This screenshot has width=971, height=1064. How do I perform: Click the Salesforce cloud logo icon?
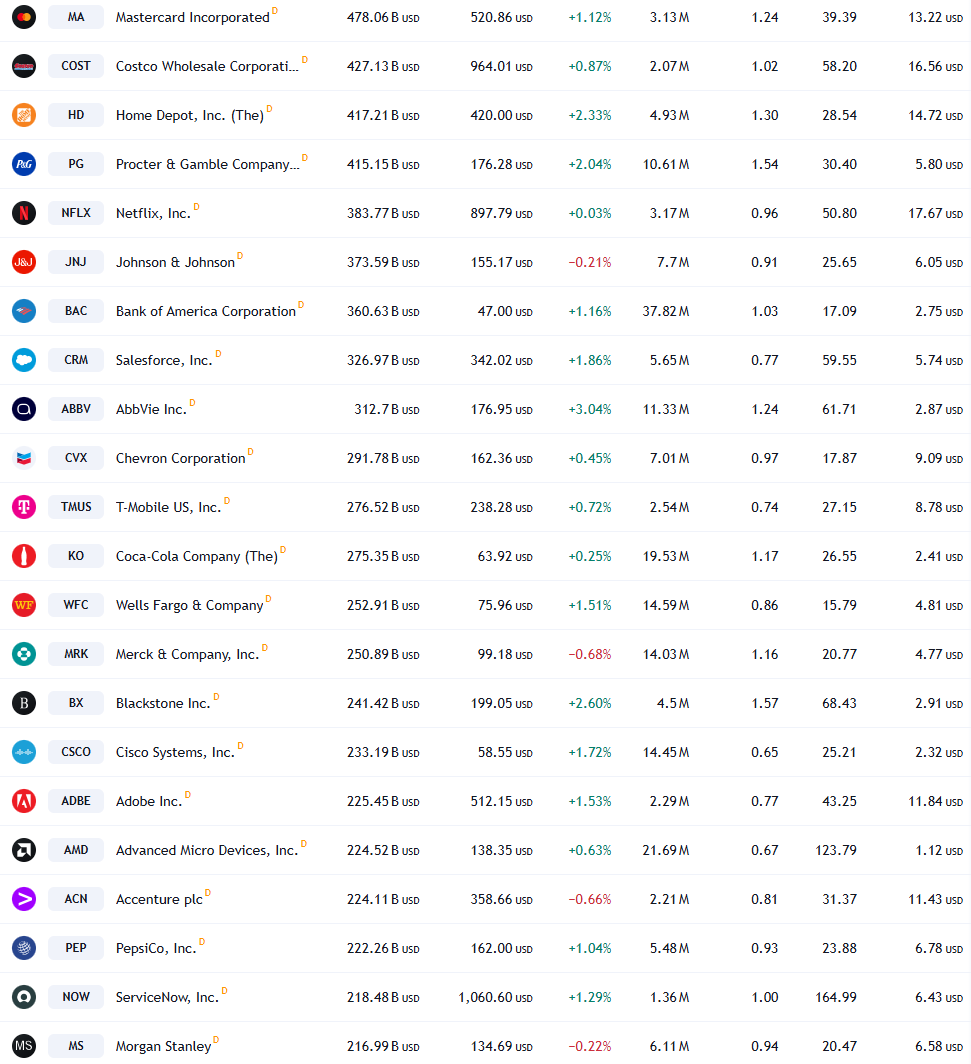tap(24, 360)
